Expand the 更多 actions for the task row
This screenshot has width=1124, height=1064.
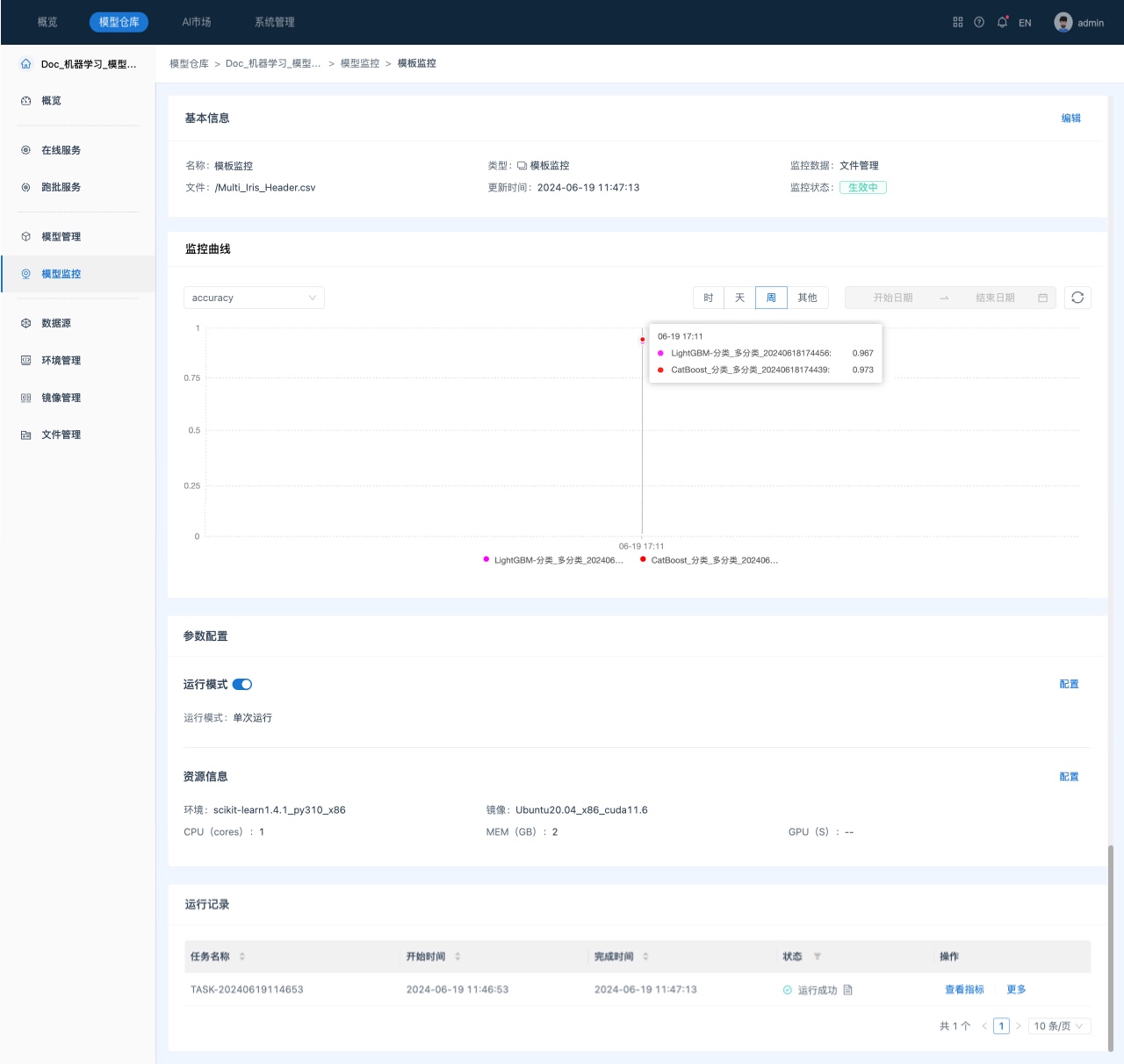pos(1016,989)
